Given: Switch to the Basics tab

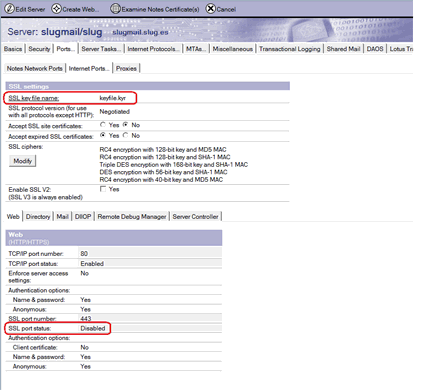Looking at the screenshot, I should (x=13, y=49).
